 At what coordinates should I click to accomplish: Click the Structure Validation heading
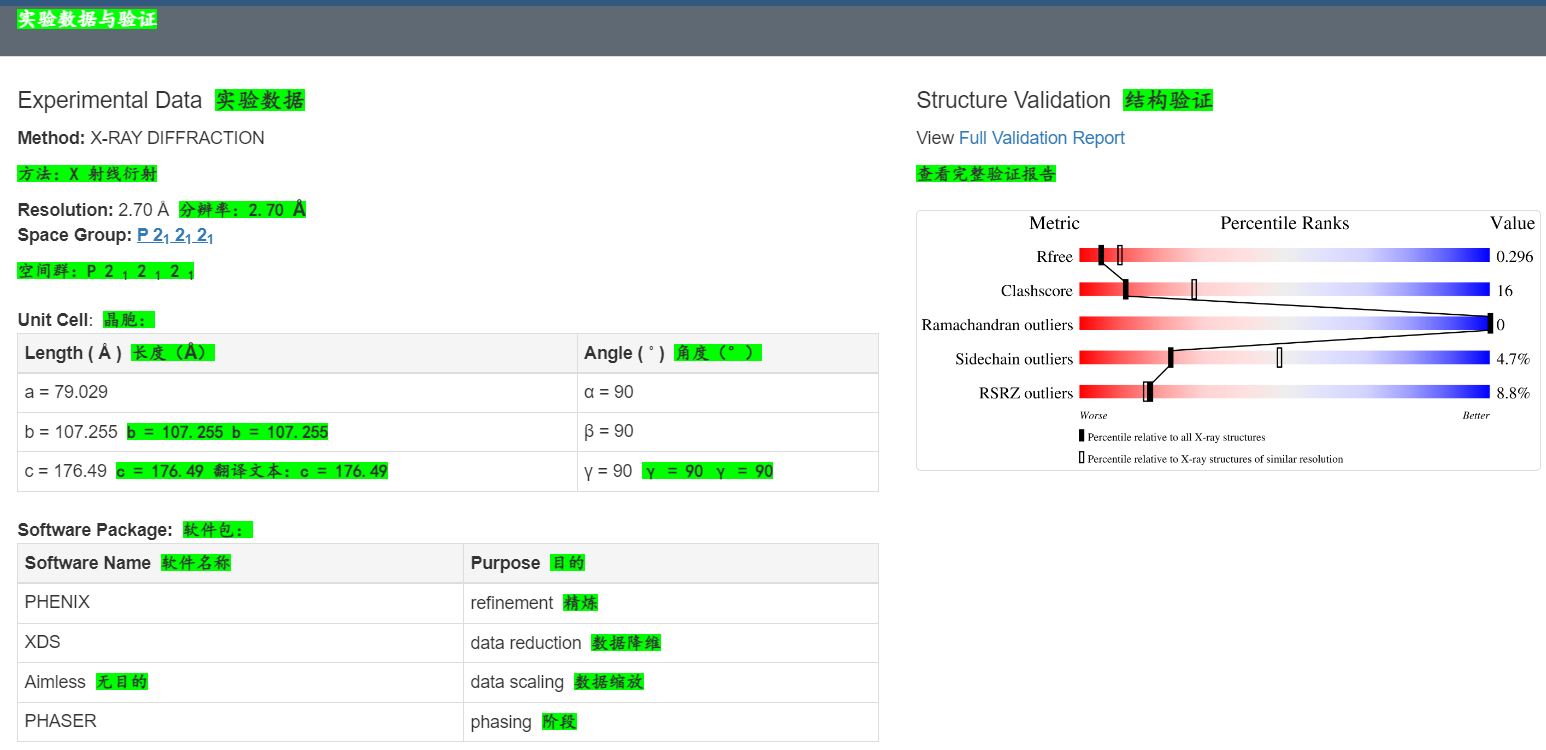1013,100
